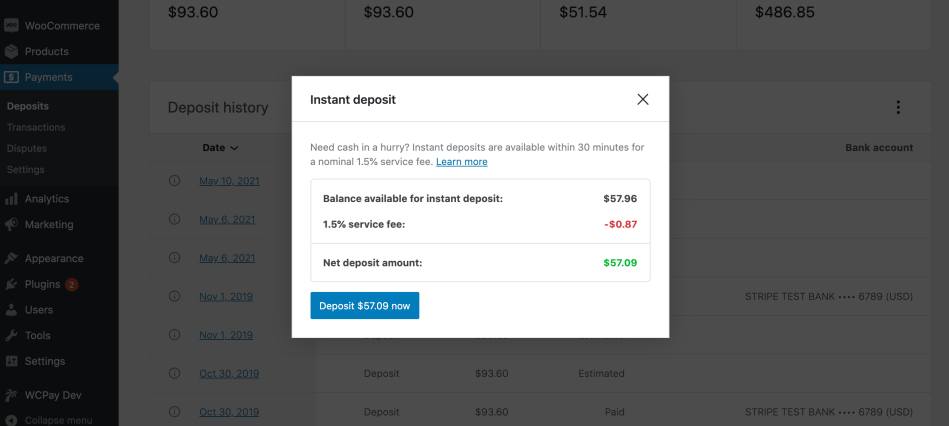Click the Appearance brush icon
The image size is (949, 426).
pyautogui.click(x=11, y=258)
